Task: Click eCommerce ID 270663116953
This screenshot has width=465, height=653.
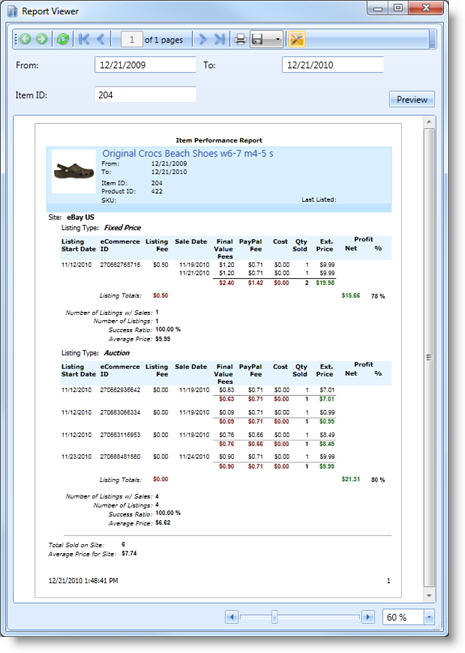Action: point(120,435)
